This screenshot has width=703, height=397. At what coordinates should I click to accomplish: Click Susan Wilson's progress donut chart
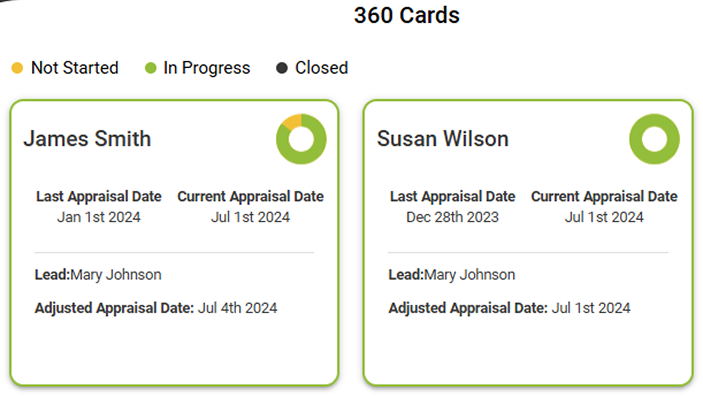(x=655, y=139)
